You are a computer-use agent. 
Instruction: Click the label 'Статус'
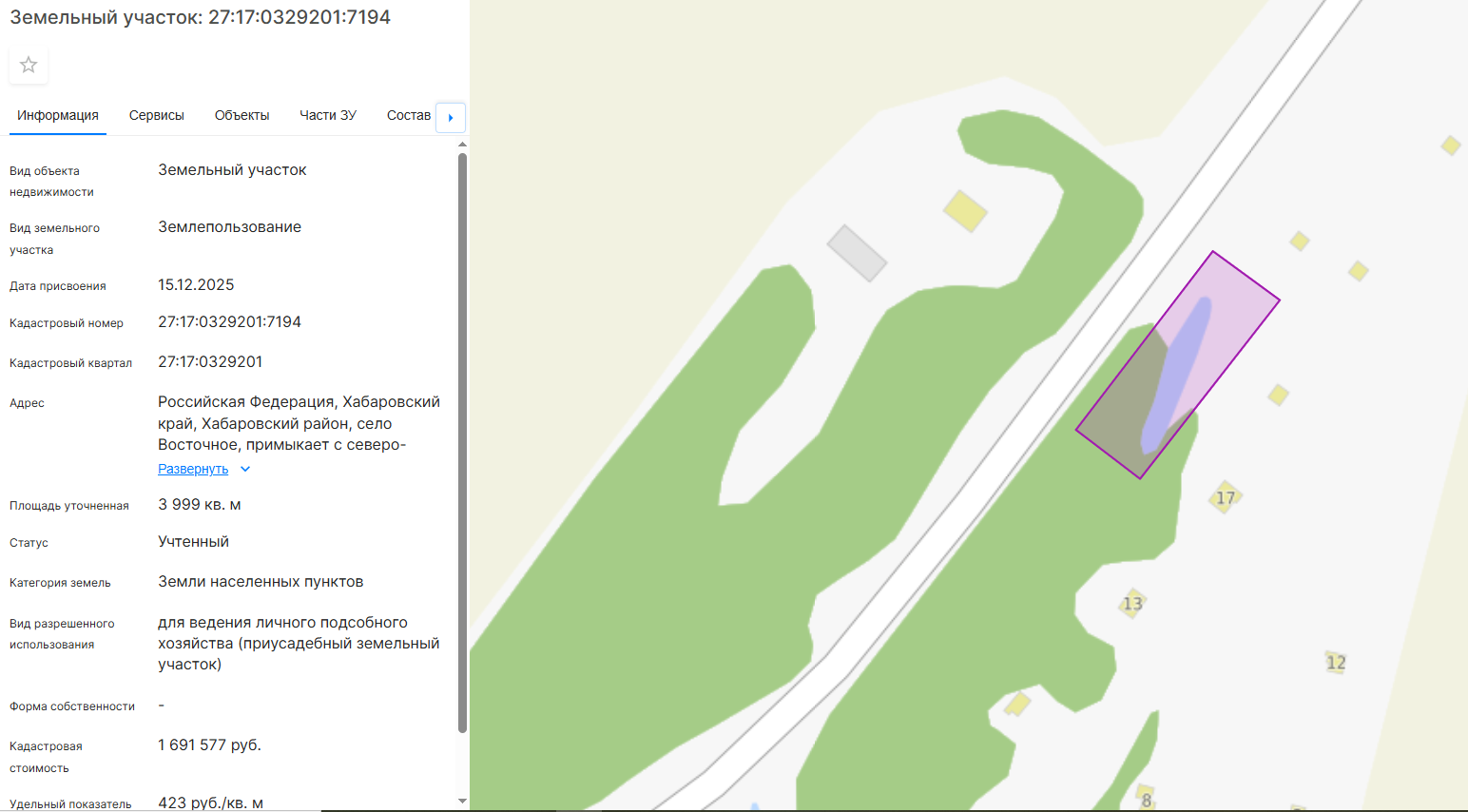point(29,543)
